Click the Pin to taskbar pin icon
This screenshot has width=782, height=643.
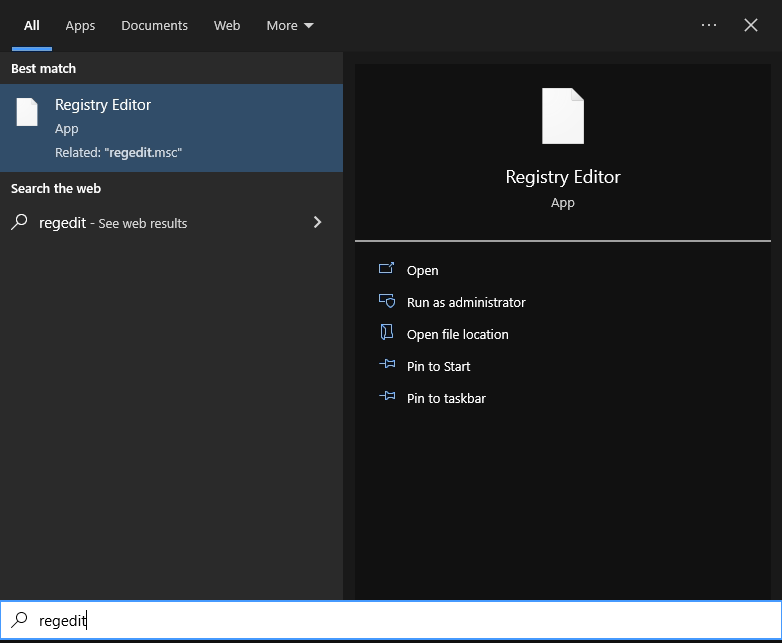tap(387, 398)
